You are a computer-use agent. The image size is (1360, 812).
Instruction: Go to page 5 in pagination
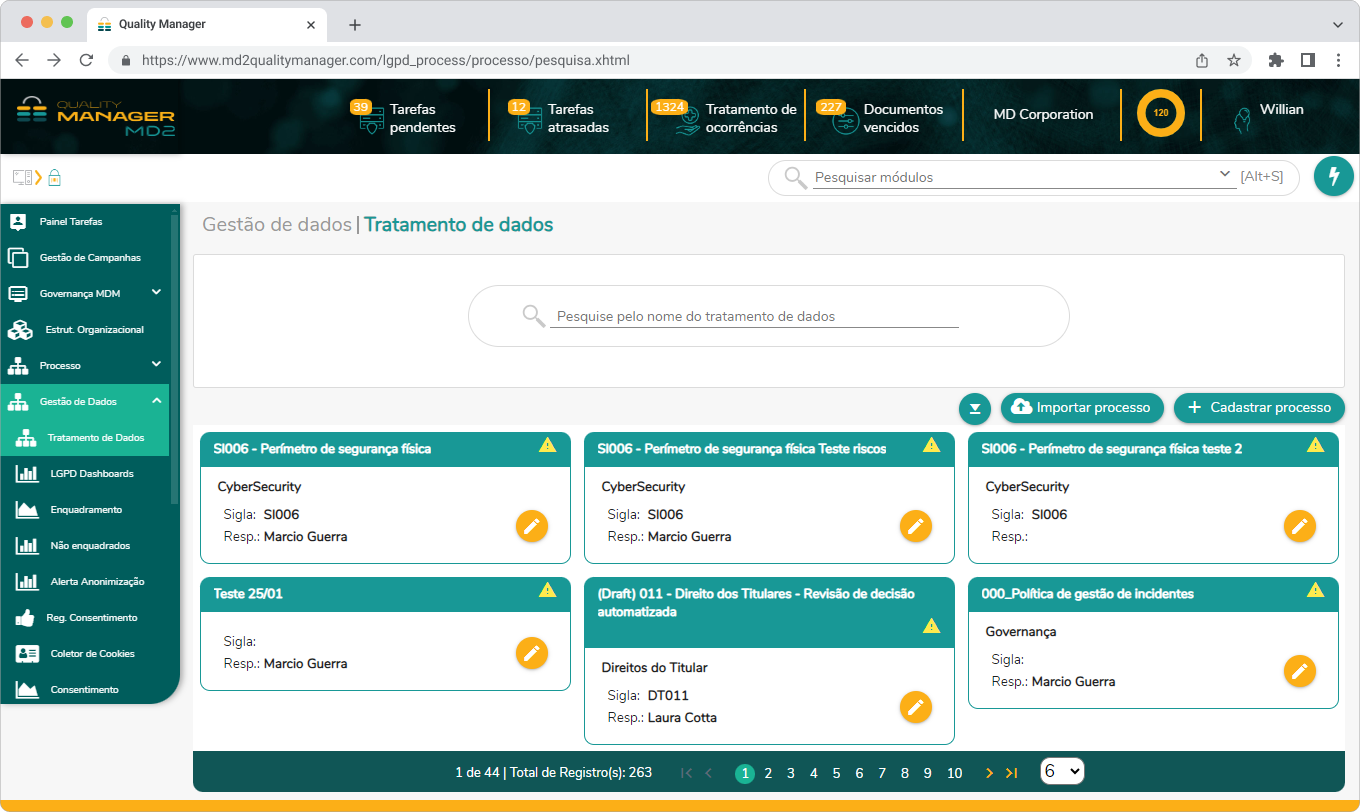click(x=836, y=773)
